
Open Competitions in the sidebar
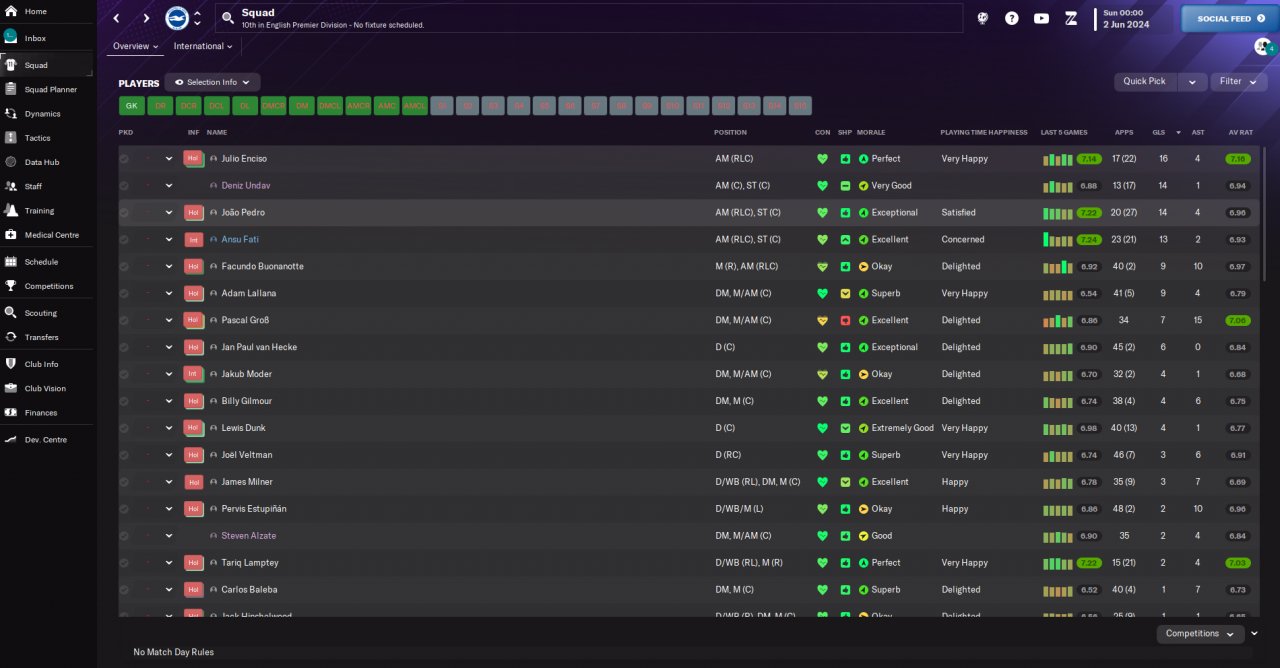coord(49,286)
